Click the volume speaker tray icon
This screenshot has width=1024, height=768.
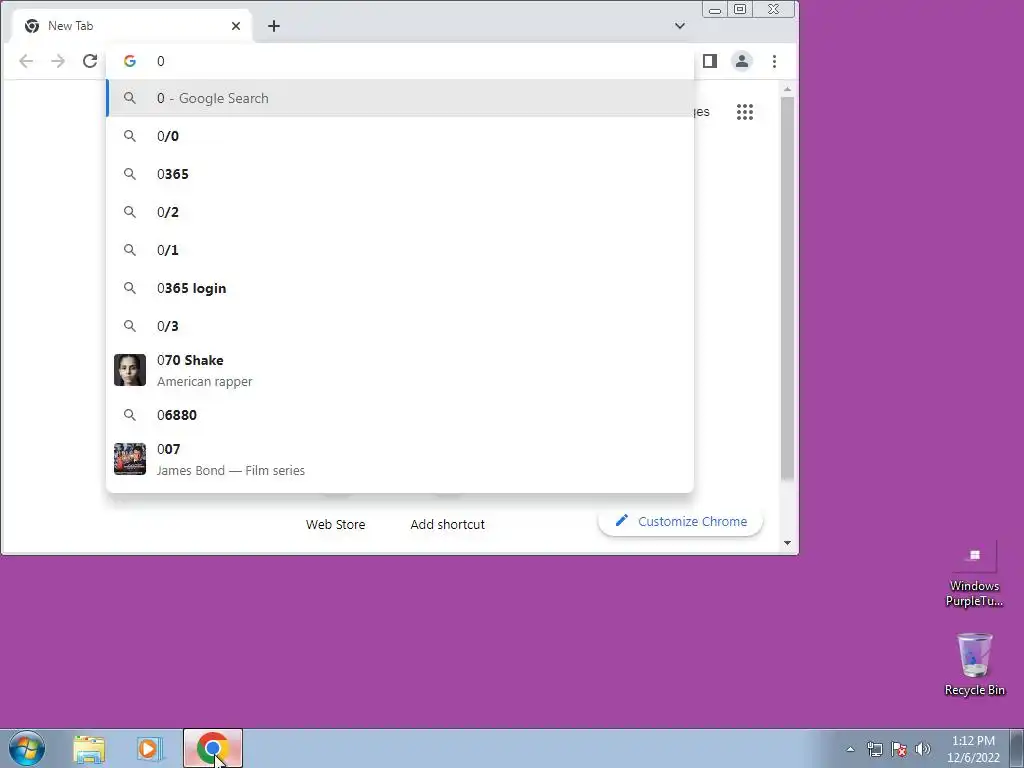(x=923, y=749)
